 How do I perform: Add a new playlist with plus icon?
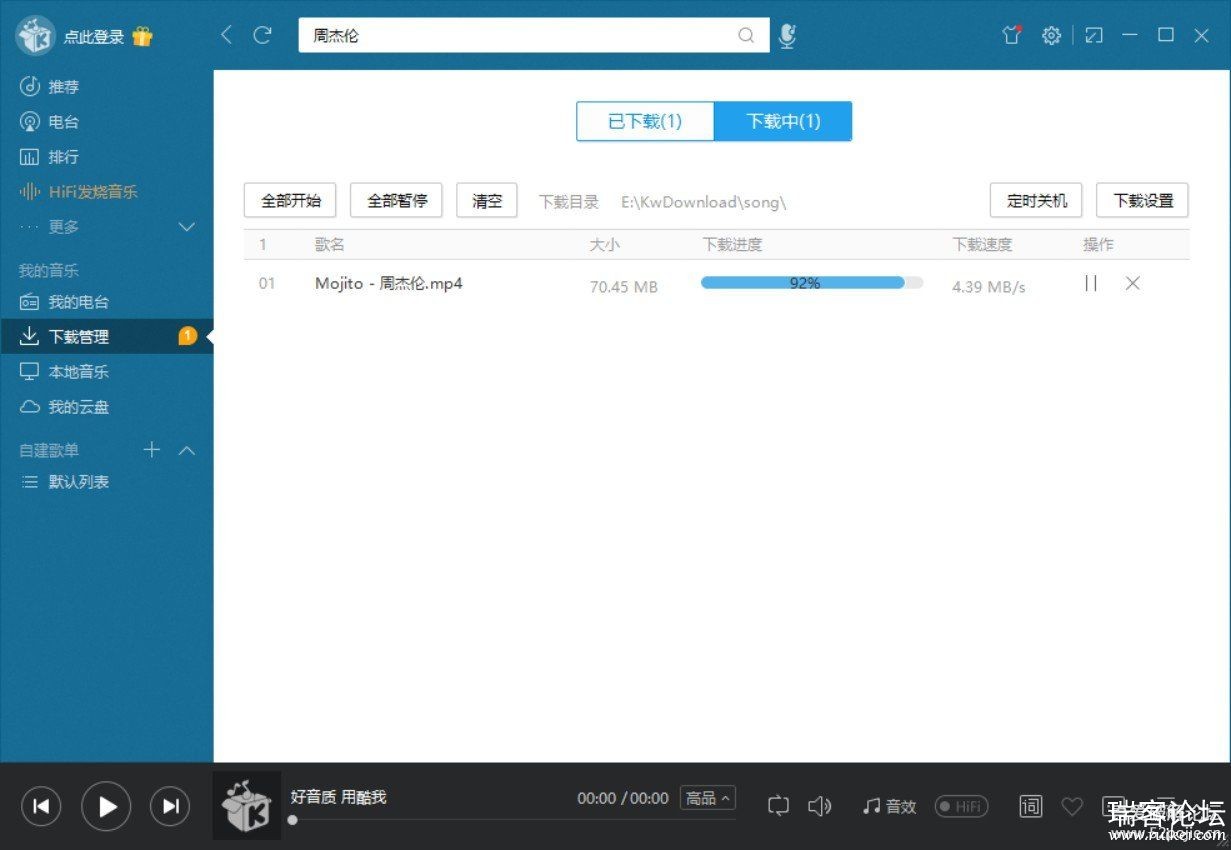coord(152,450)
